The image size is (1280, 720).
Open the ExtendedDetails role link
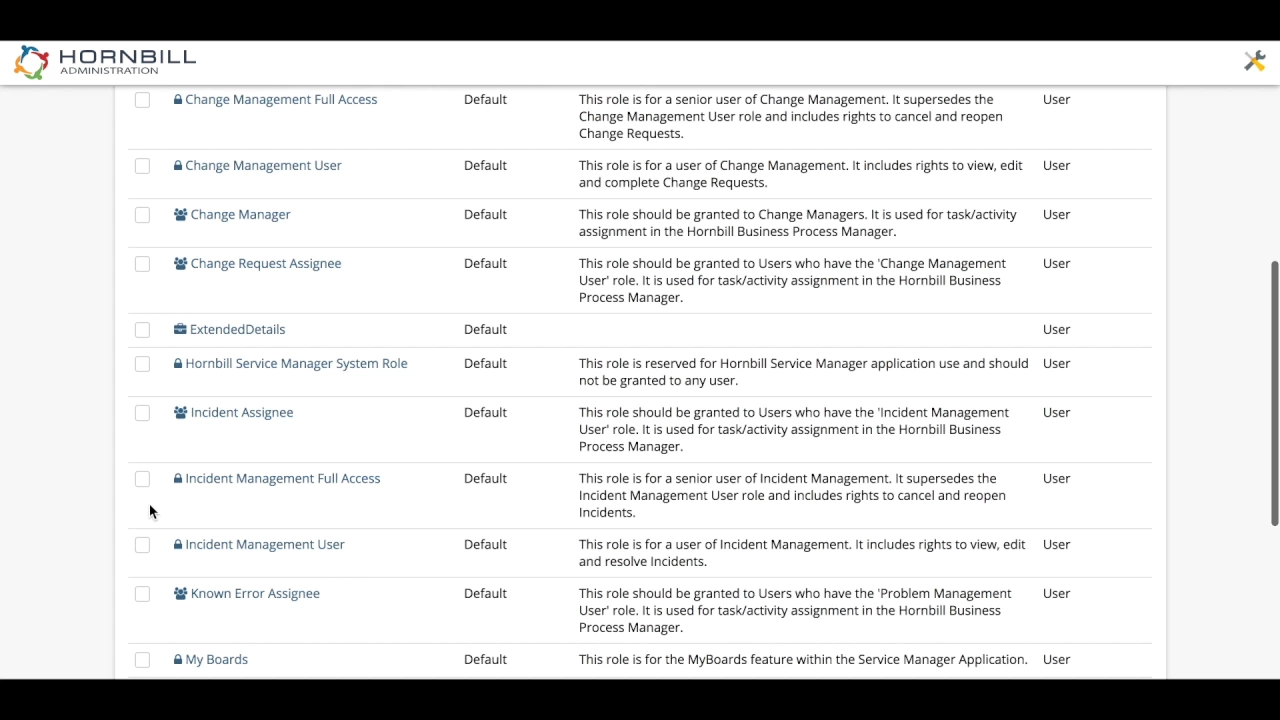237,330
